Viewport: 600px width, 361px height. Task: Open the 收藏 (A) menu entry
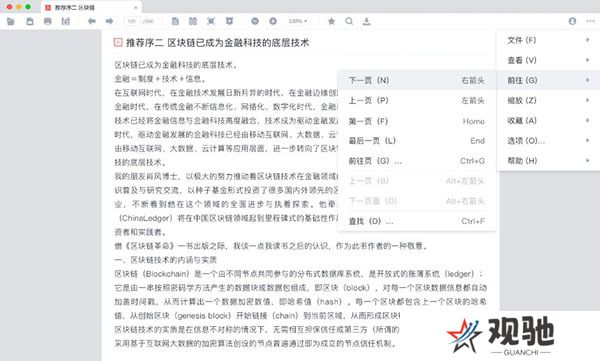pyautogui.click(x=548, y=120)
